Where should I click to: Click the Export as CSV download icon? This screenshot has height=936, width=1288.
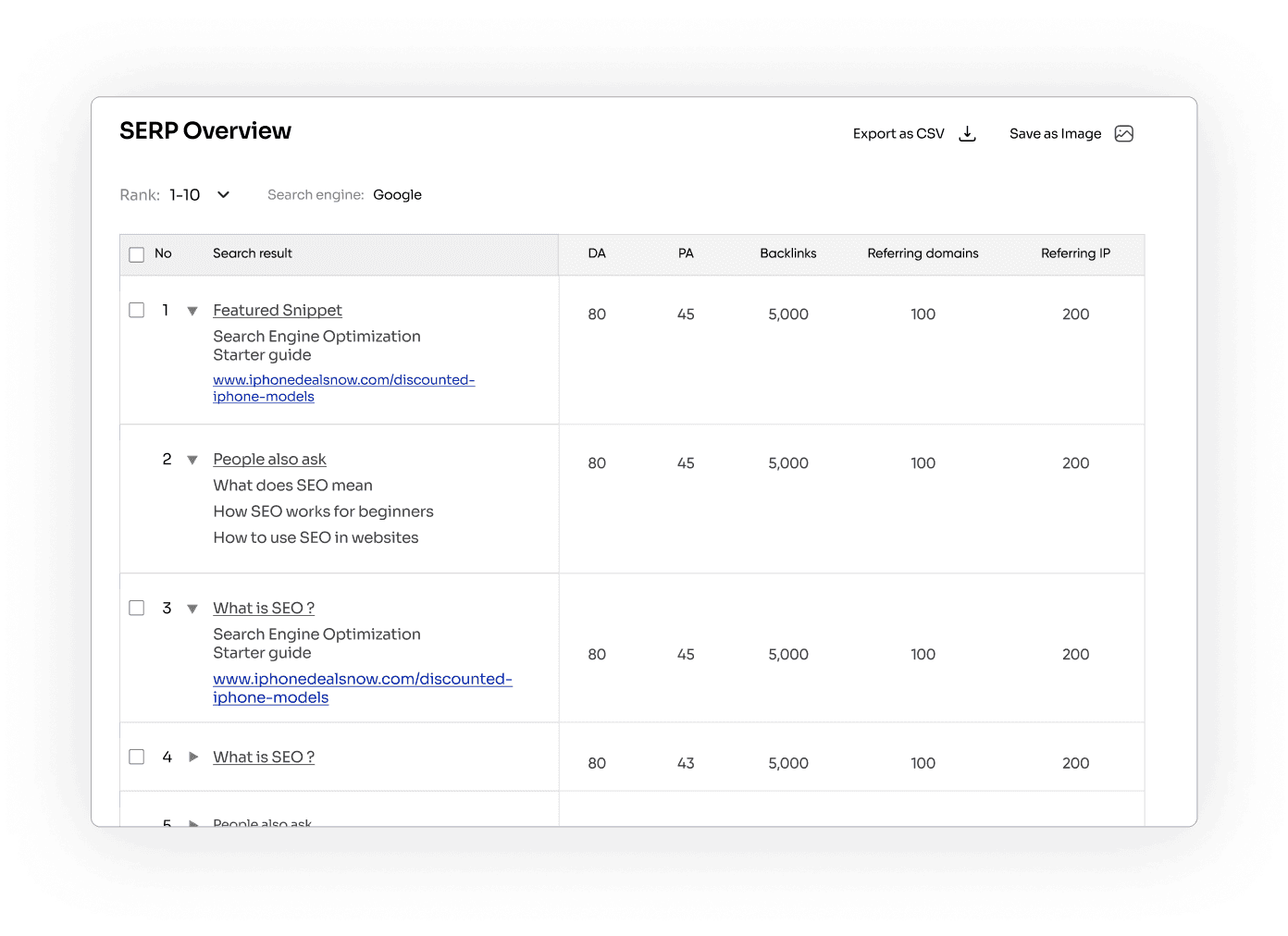click(x=967, y=133)
